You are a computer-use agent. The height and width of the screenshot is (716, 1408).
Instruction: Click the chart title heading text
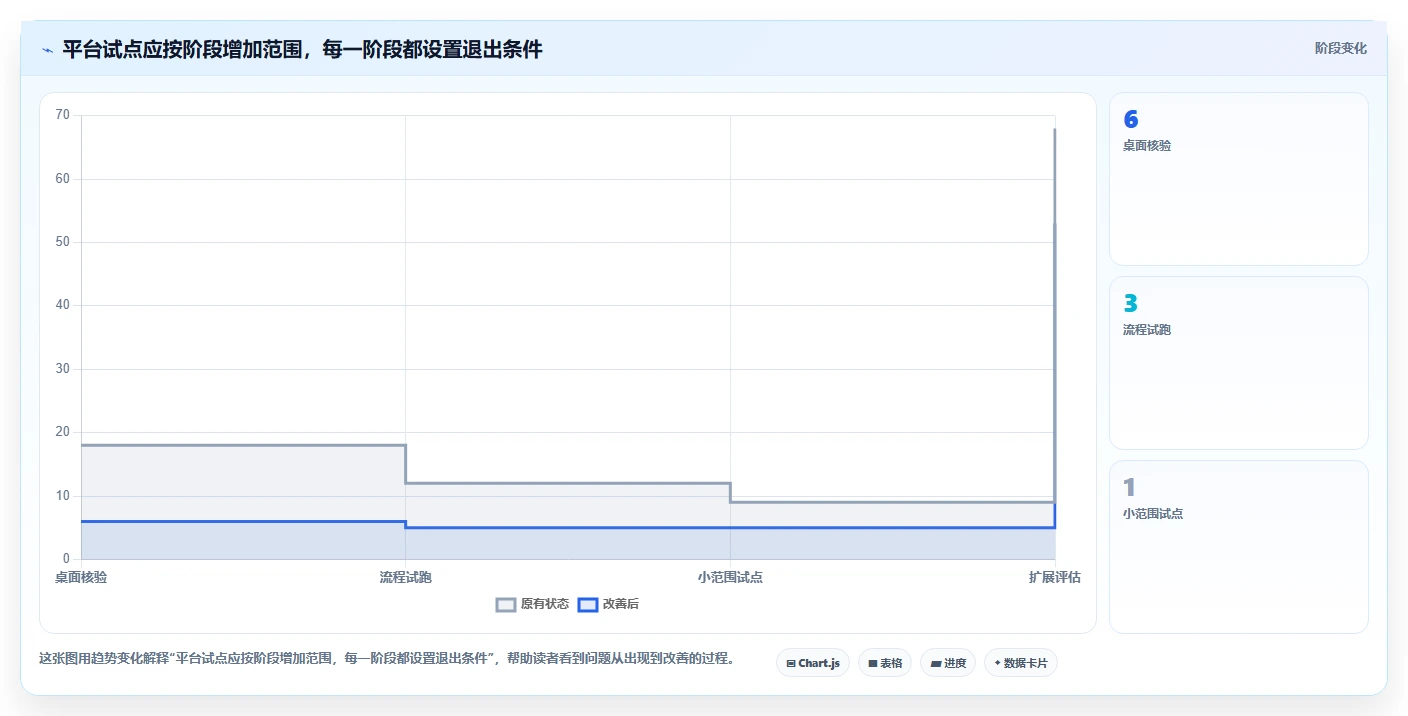pos(302,49)
